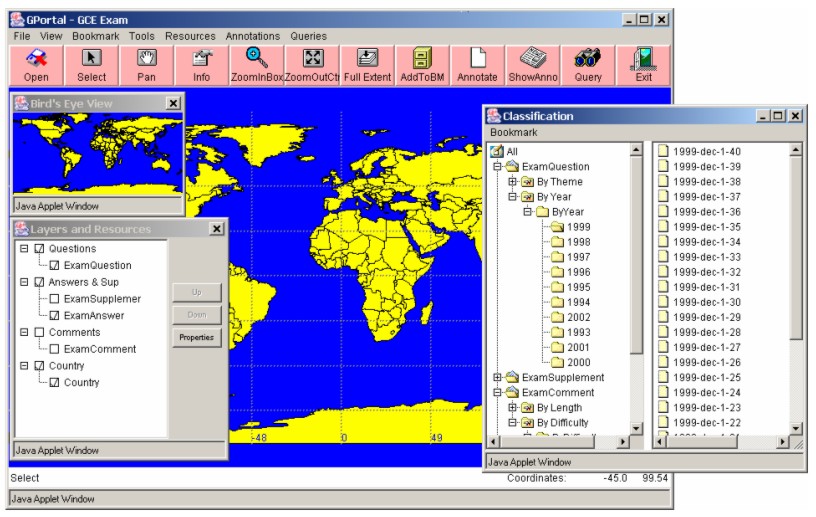Open the 2000 year folder
The height and width of the screenshot is (517, 816).
pos(571,362)
